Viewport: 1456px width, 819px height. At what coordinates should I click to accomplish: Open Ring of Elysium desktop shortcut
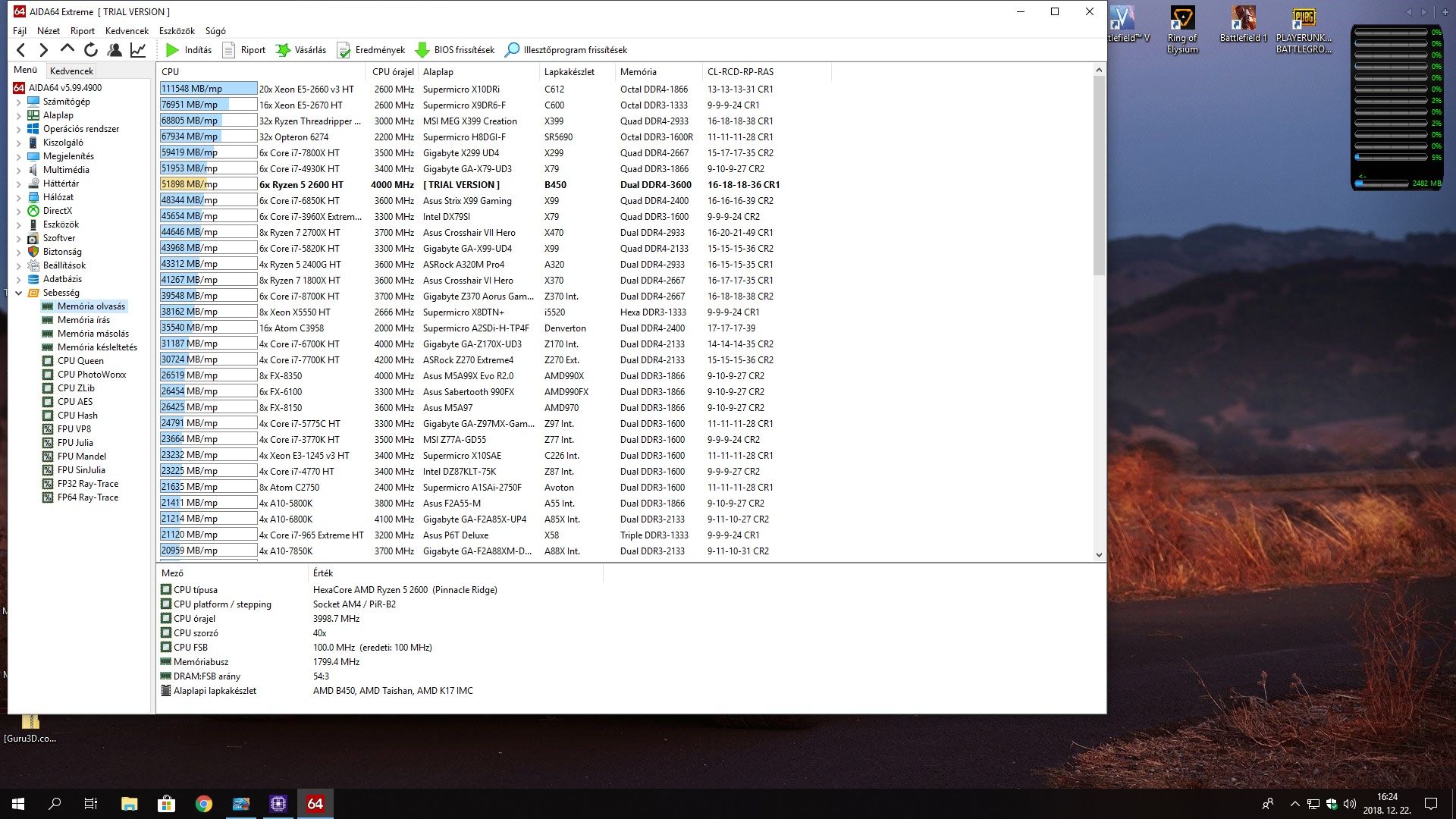point(1182,30)
